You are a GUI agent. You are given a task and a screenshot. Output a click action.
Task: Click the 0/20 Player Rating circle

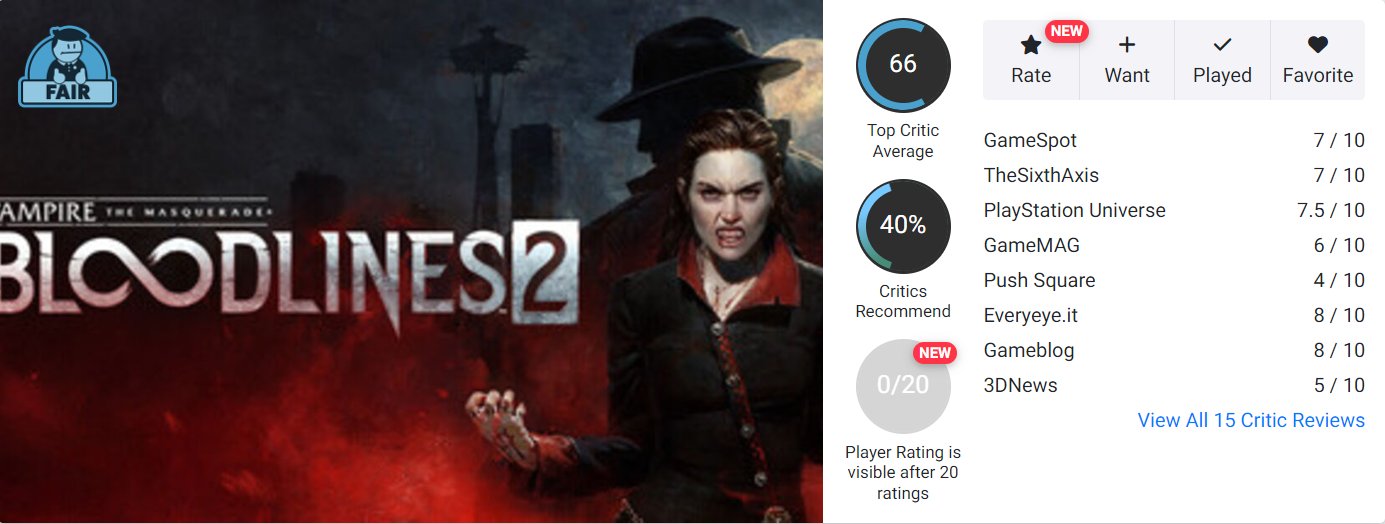903,386
